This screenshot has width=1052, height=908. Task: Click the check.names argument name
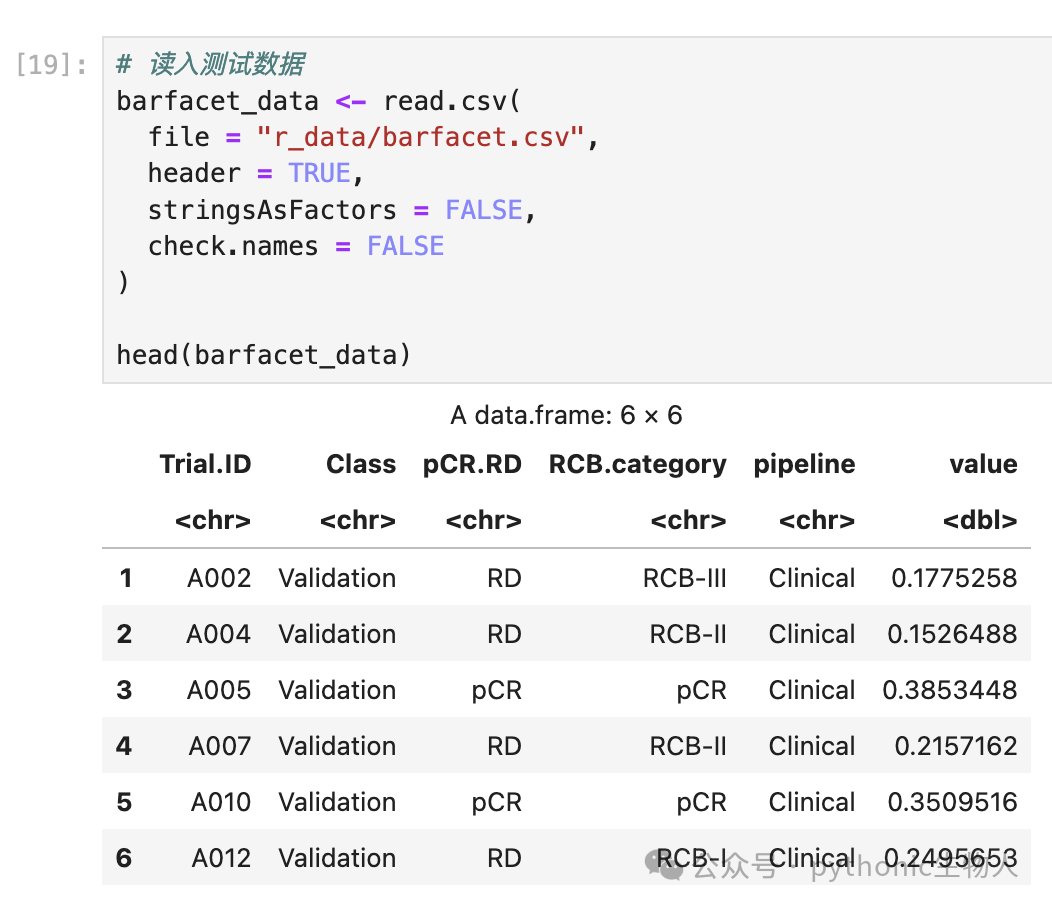click(233, 246)
